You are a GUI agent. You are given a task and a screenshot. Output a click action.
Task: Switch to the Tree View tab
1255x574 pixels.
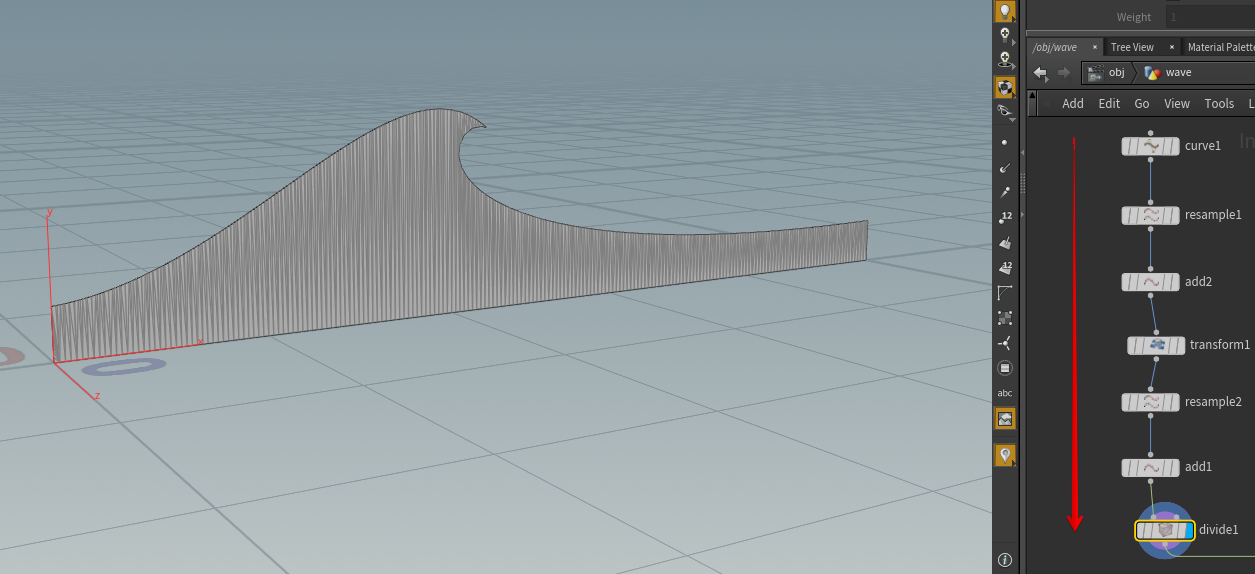(1132, 47)
